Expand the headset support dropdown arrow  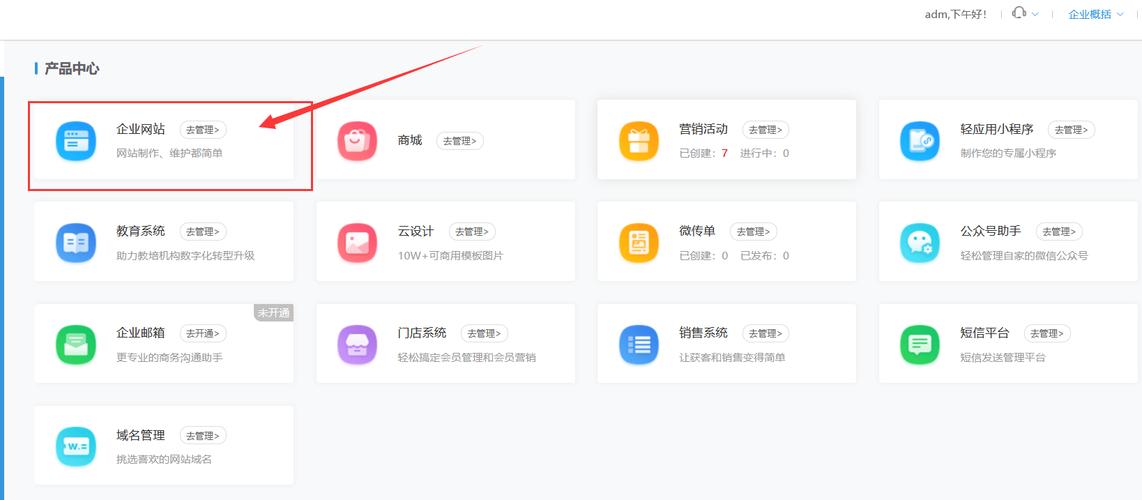coord(1035,14)
